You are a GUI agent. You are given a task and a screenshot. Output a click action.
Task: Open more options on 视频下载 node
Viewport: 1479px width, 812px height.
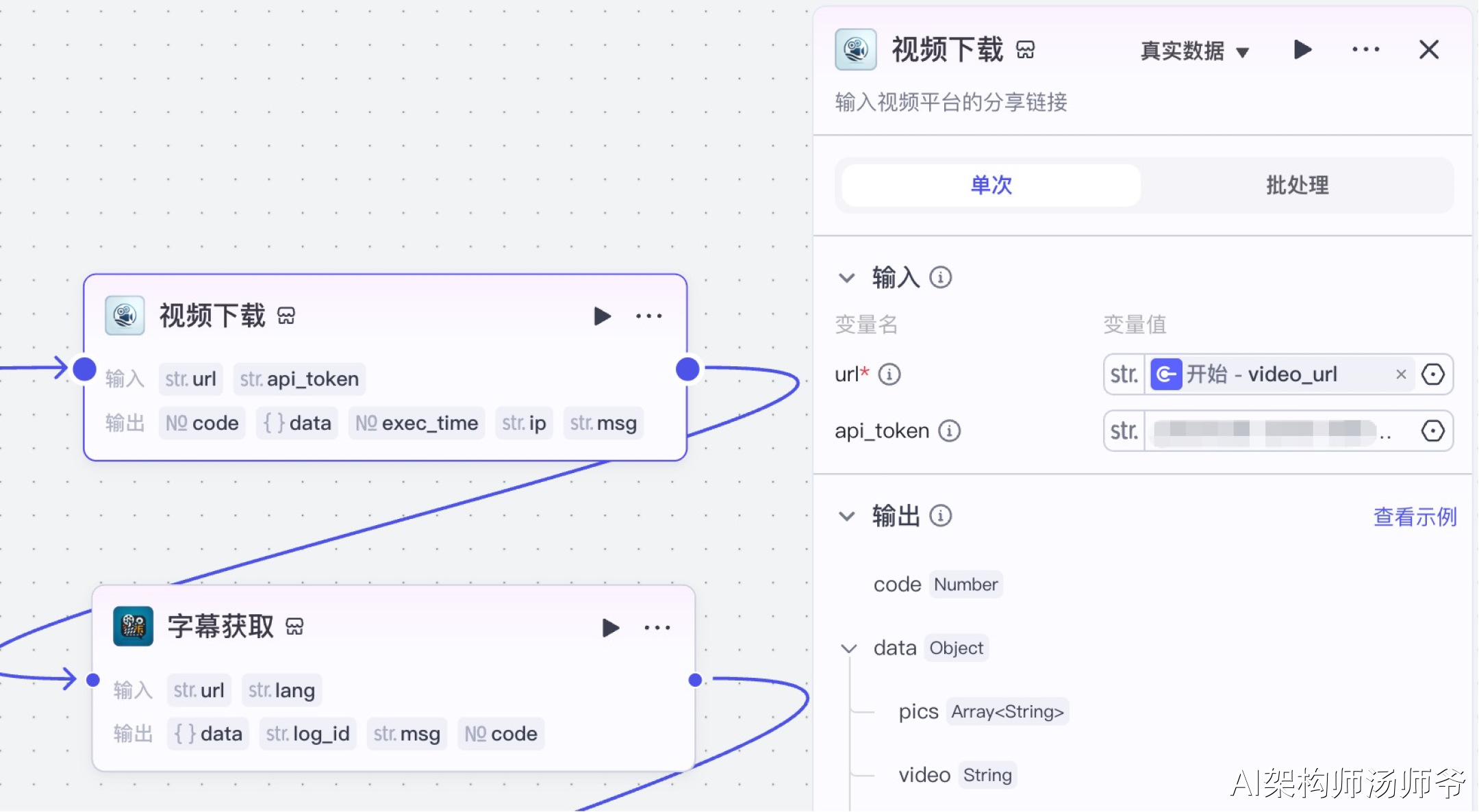point(648,316)
